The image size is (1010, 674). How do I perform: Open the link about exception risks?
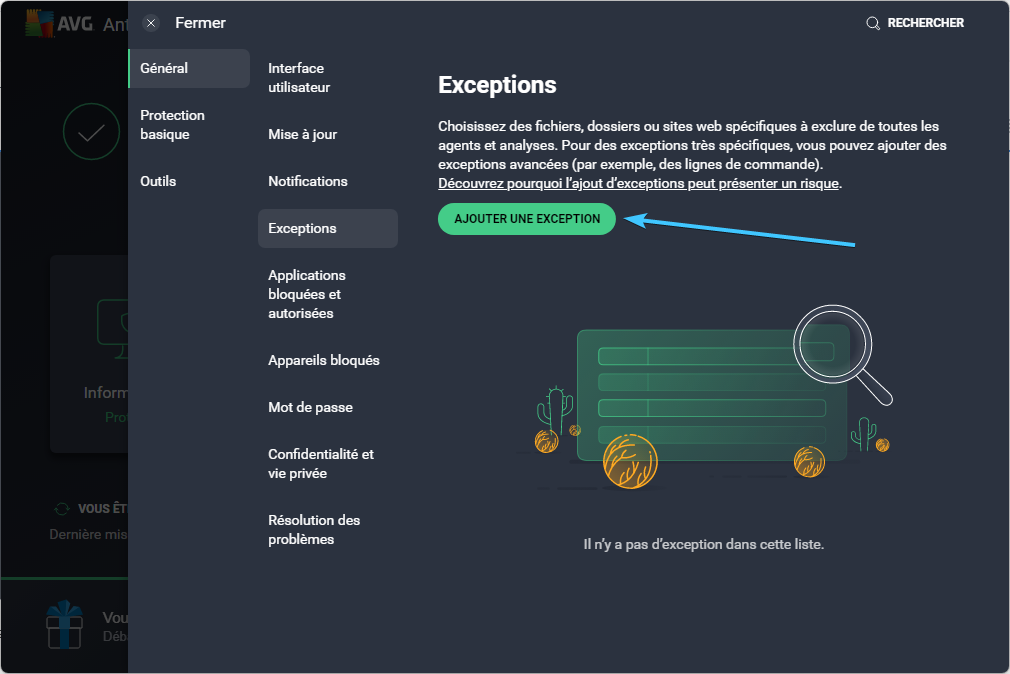tap(639, 184)
